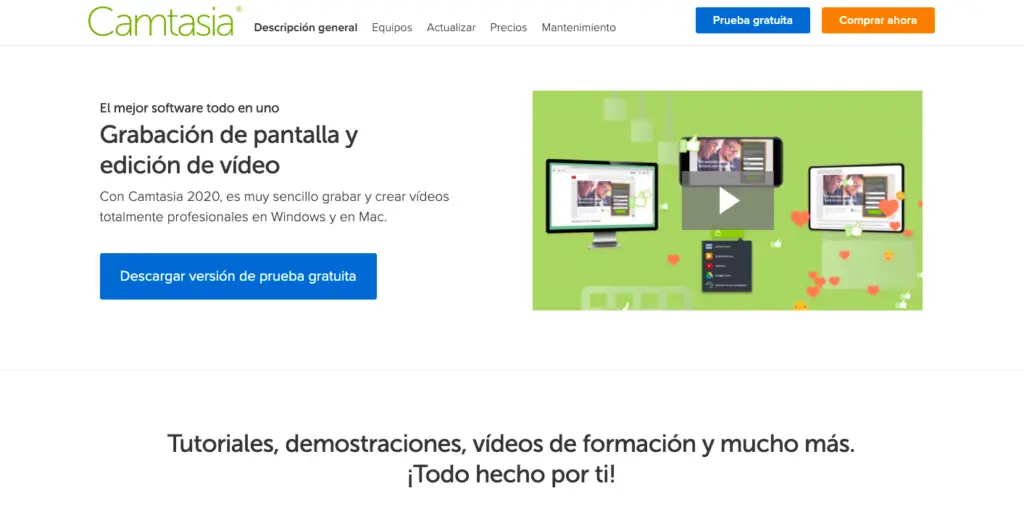Screen dimensions: 1024x523
Task: Click the text El mejor software todo en uno
Action: [x=189, y=108]
